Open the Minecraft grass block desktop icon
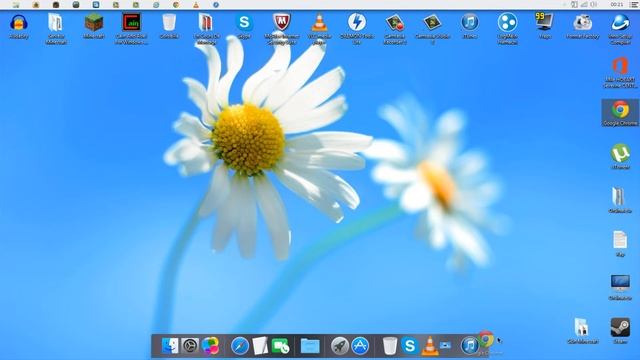640x360 pixels. [93, 22]
